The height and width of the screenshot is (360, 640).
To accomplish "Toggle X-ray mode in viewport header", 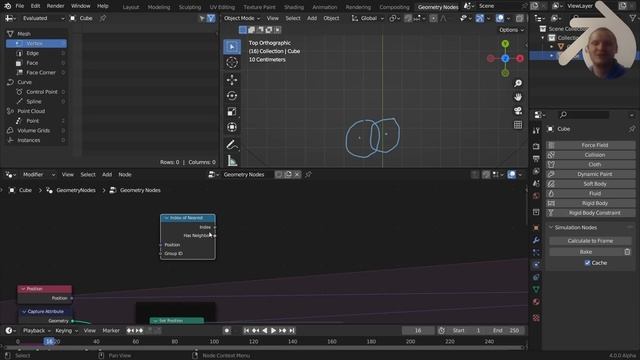I will (x=520, y=18).
